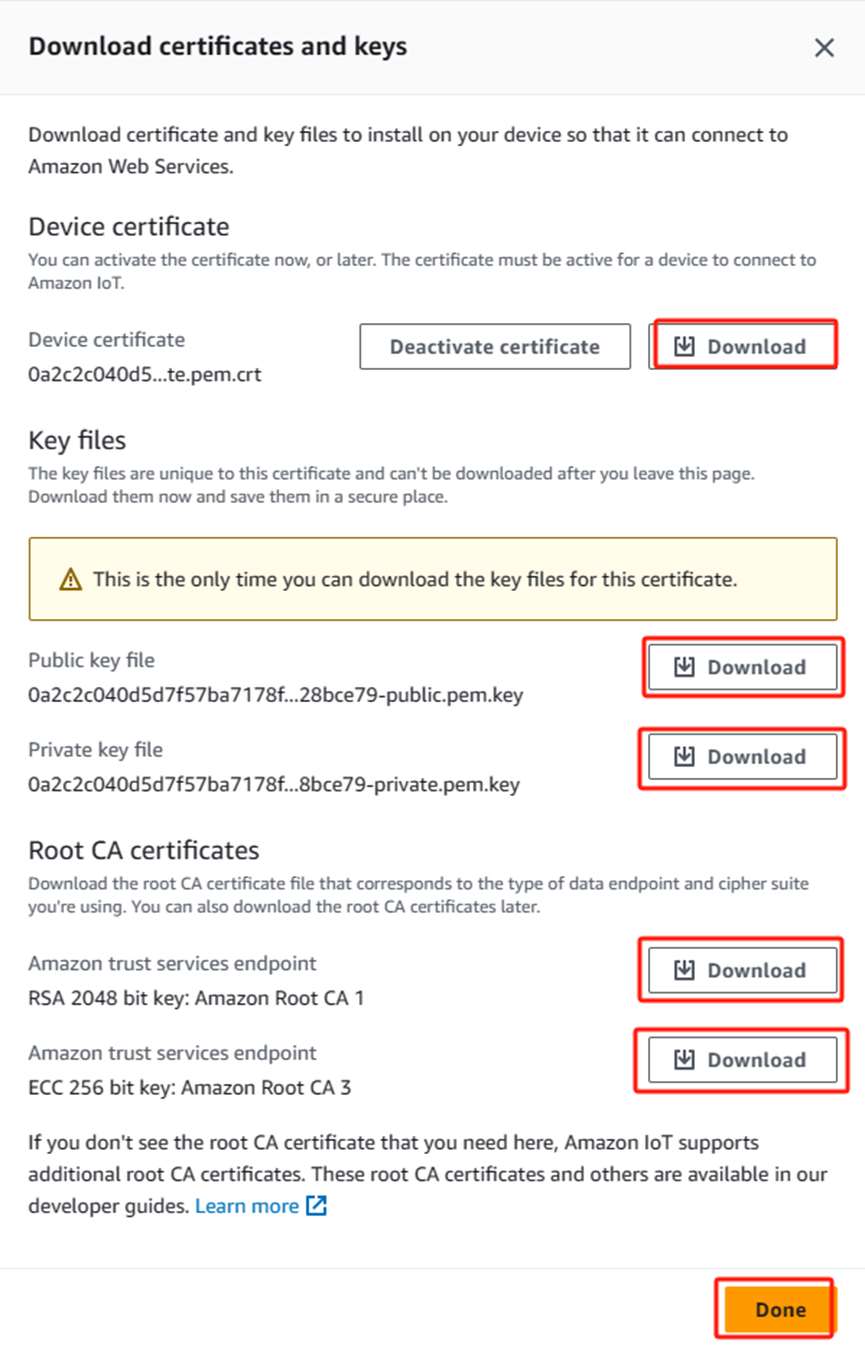This screenshot has width=865, height=1350.
Task: Click the ECC 256 bit key label
Action: pyautogui.click(x=190, y=1087)
